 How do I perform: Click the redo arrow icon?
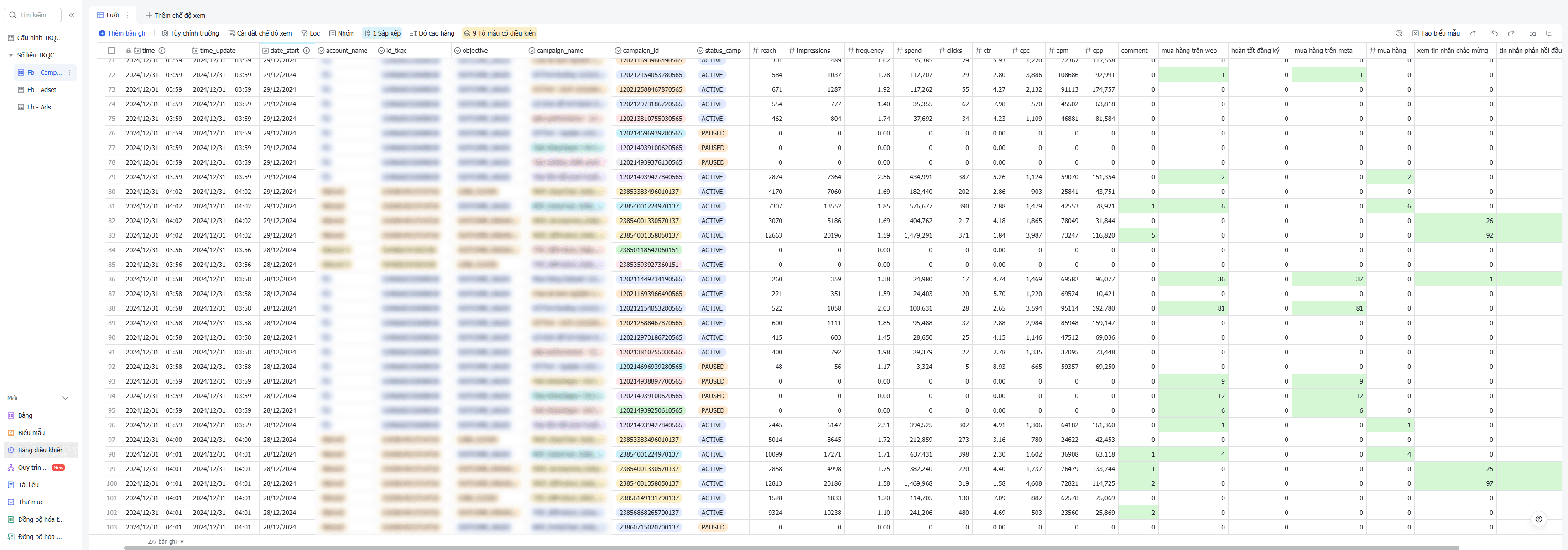coord(1511,33)
